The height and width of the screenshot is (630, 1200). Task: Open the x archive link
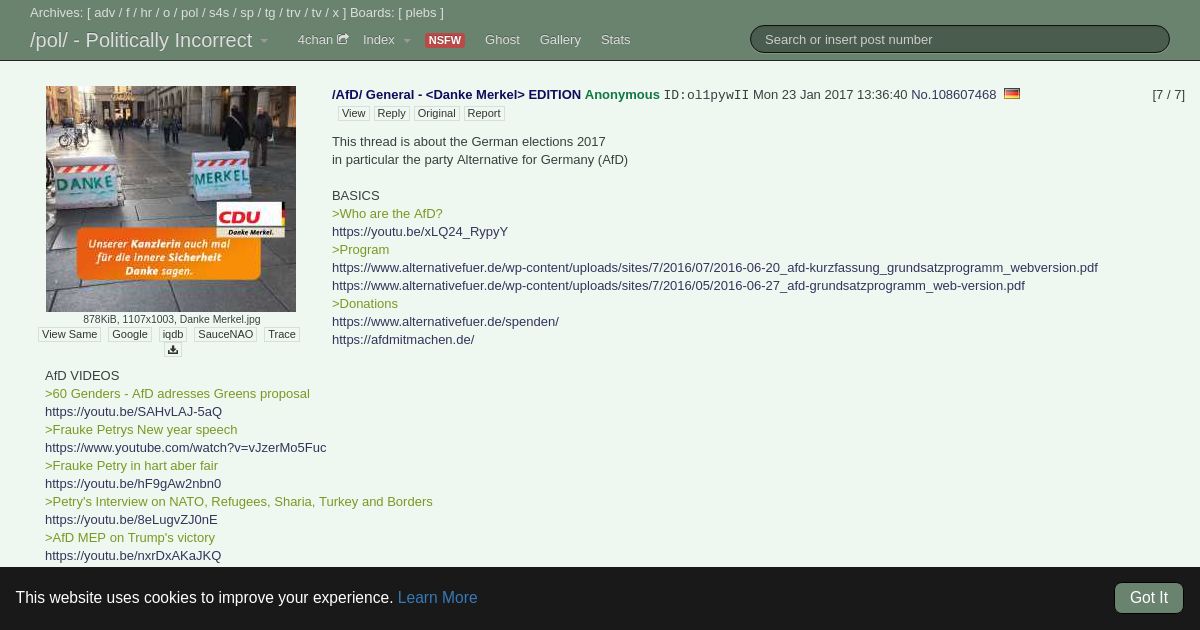pyautogui.click(x=335, y=13)
